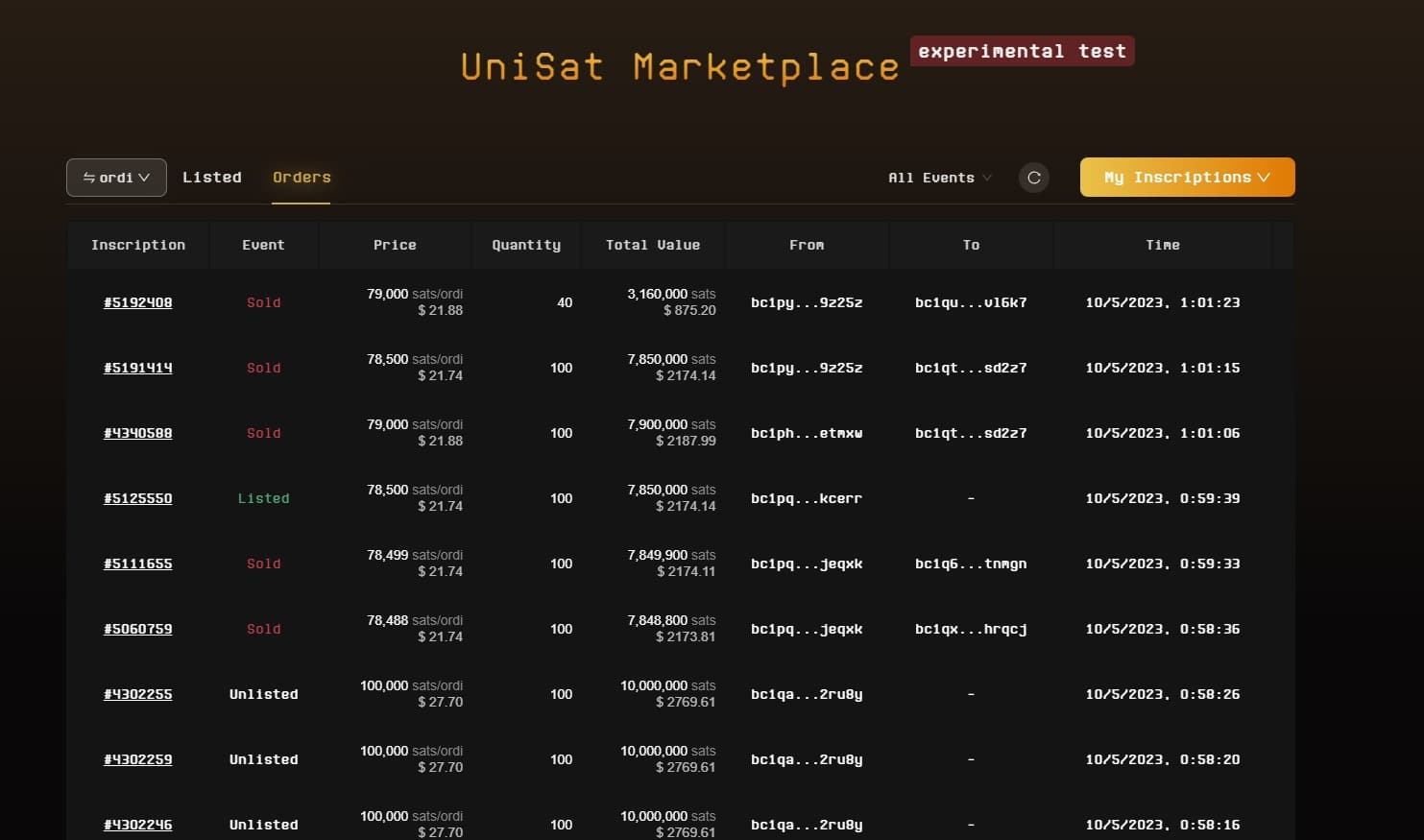Click timestamp 10/5/2023, 0:59:39
This screenshot has height=840, width=1424.
tap(1163, 498)
